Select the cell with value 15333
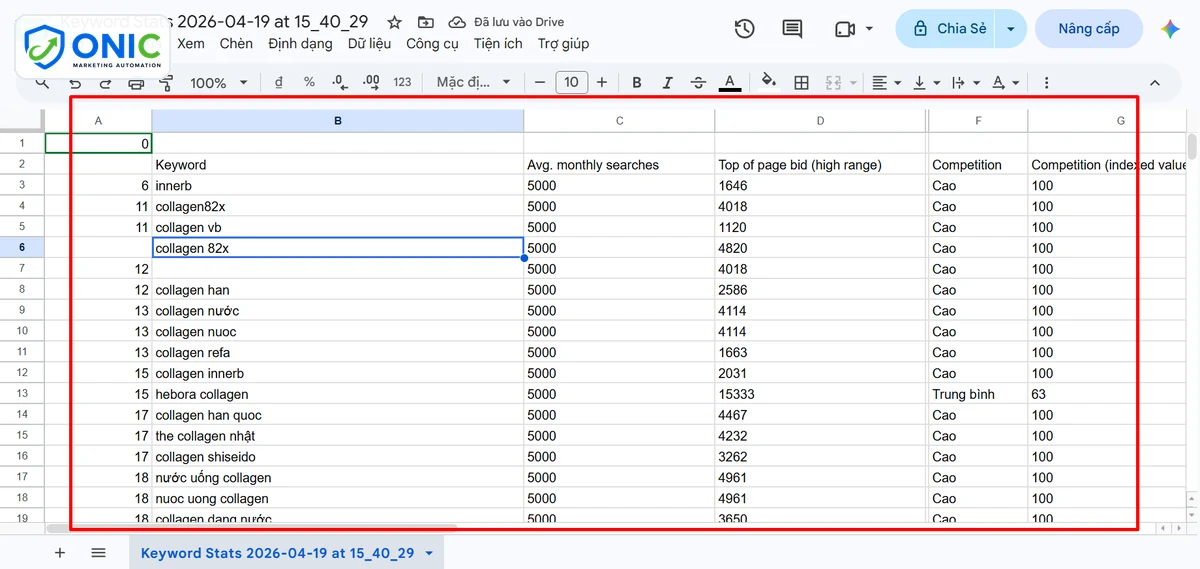Image resolution: width=1200 pixels, height=569 pixels. 821,394
